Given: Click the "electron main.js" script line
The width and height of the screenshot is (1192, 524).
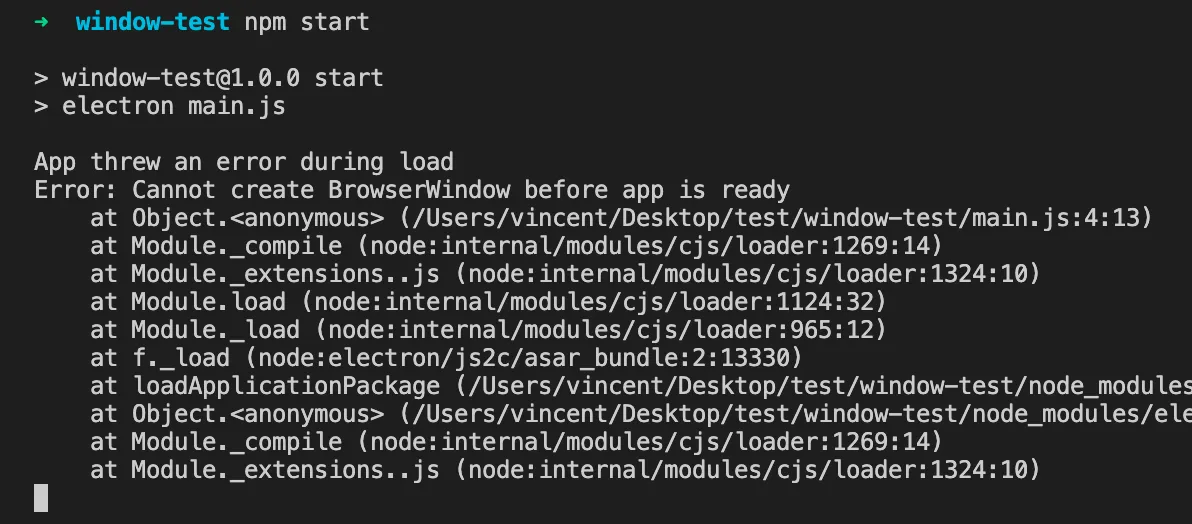Looking at the screenshot, I should tap(173, 106).
